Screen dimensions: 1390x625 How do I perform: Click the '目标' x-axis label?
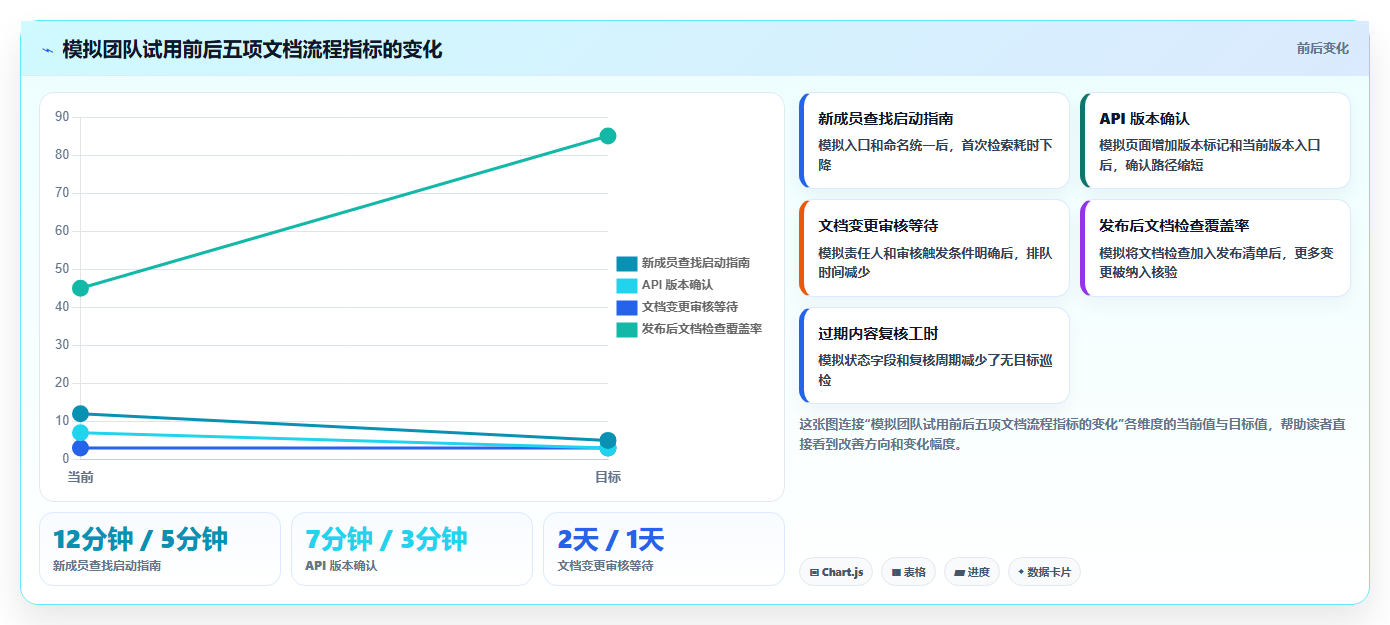tap(608, 477)
